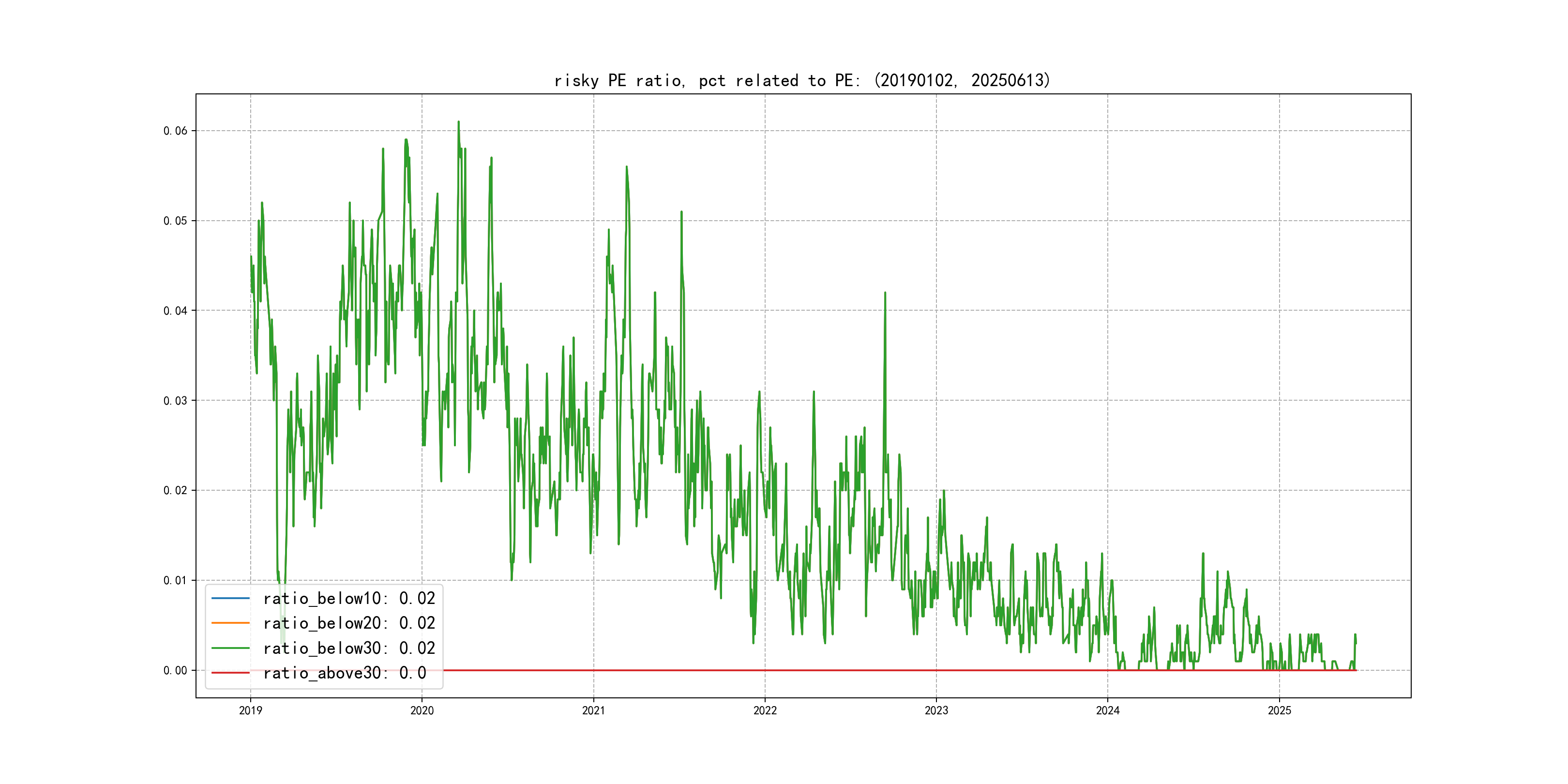Click the 2021 x-axis tick label

593,710
